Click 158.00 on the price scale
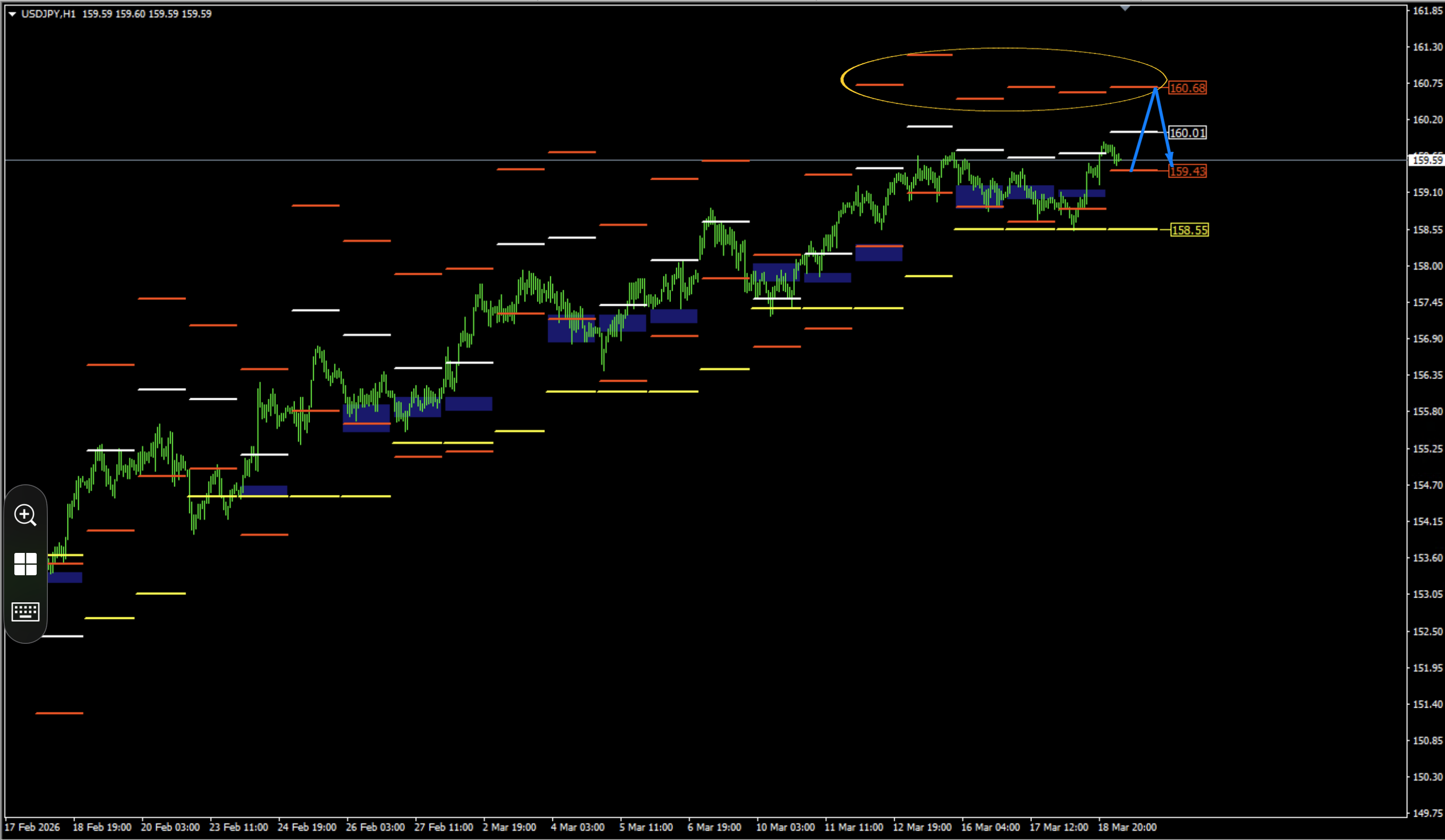The image size is (1445, 840). click(1427, 266)
